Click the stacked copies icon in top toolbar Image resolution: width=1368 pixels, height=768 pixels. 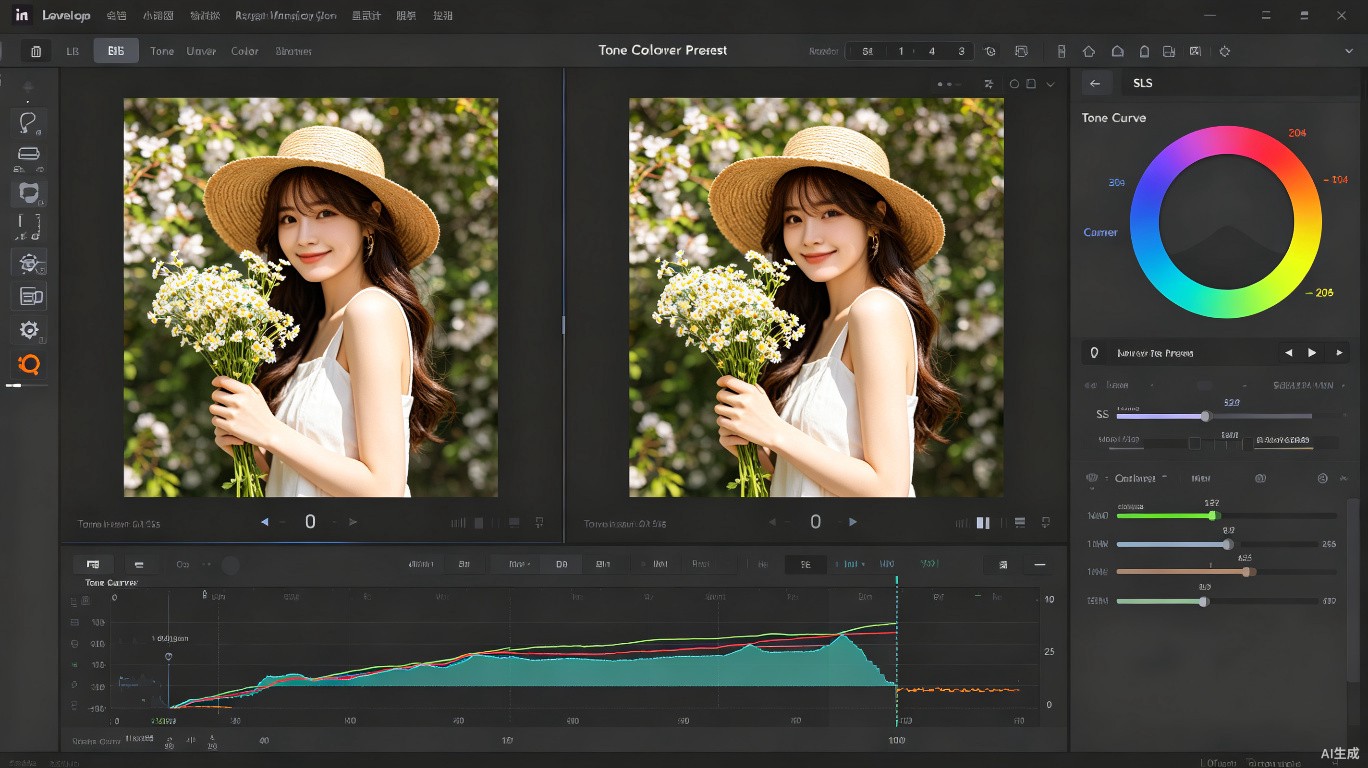click(1021, 51)
